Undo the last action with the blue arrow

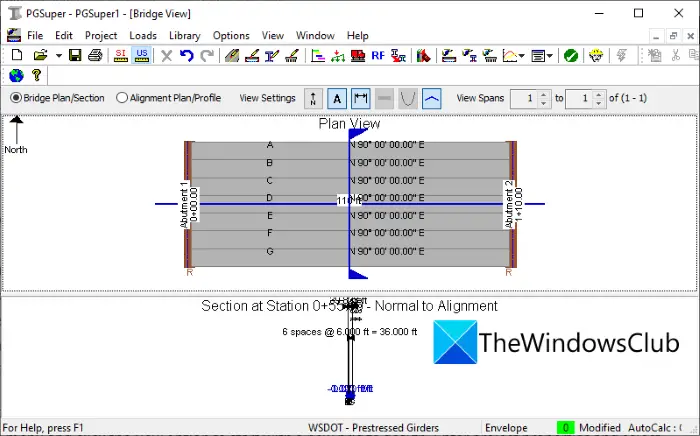point(187,55)
